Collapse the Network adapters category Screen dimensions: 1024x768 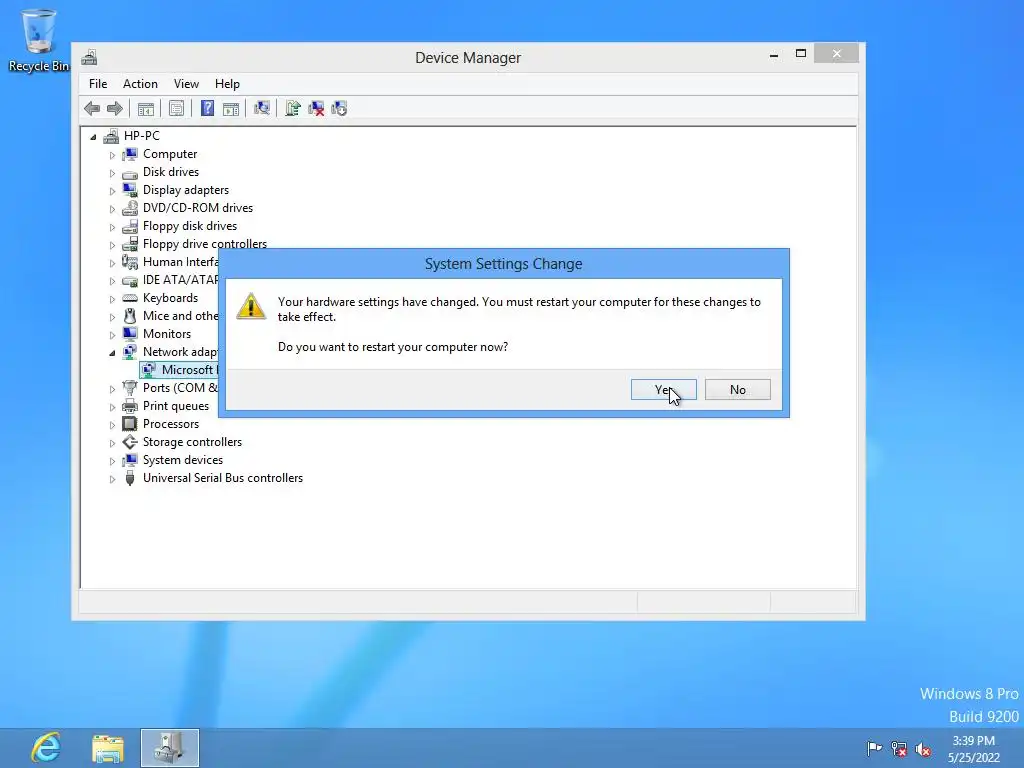[x=112, y=353]
